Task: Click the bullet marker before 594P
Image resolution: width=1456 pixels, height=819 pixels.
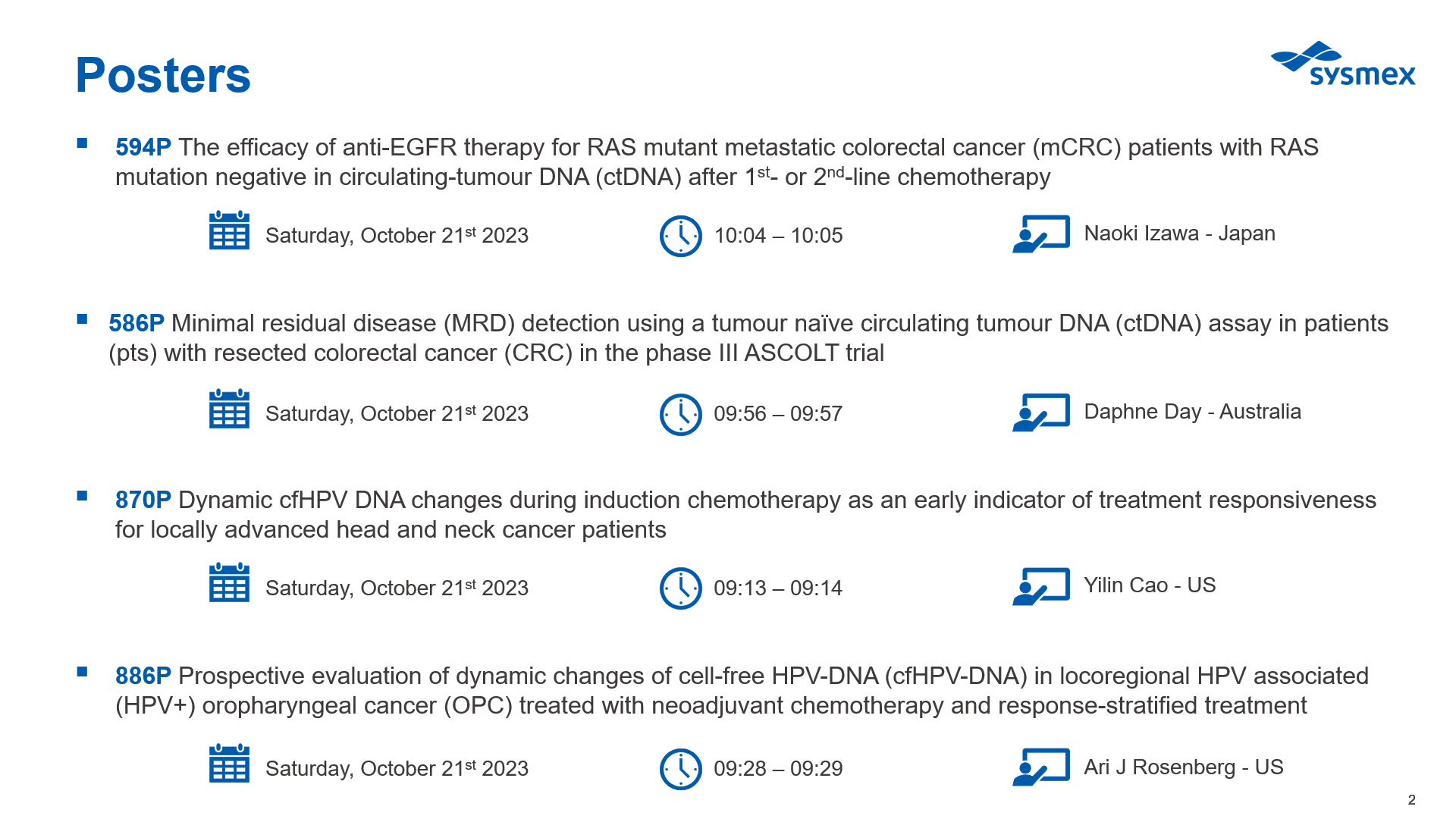Action: [82, 143]
